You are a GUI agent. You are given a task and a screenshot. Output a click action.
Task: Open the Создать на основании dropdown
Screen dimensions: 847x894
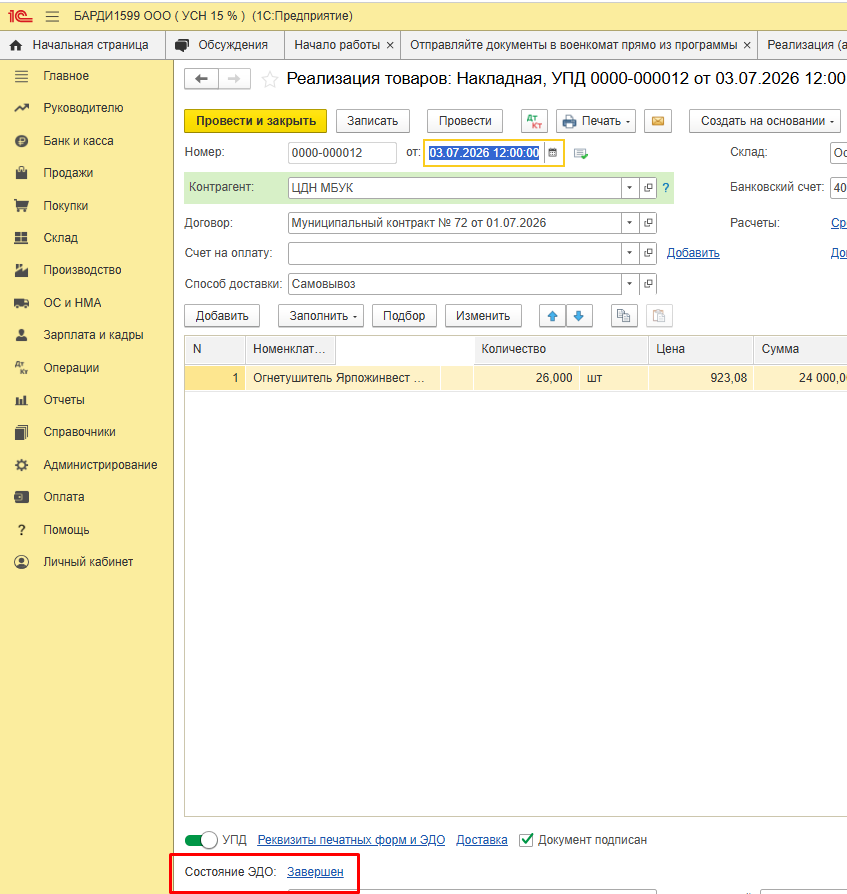click(765, 121)
